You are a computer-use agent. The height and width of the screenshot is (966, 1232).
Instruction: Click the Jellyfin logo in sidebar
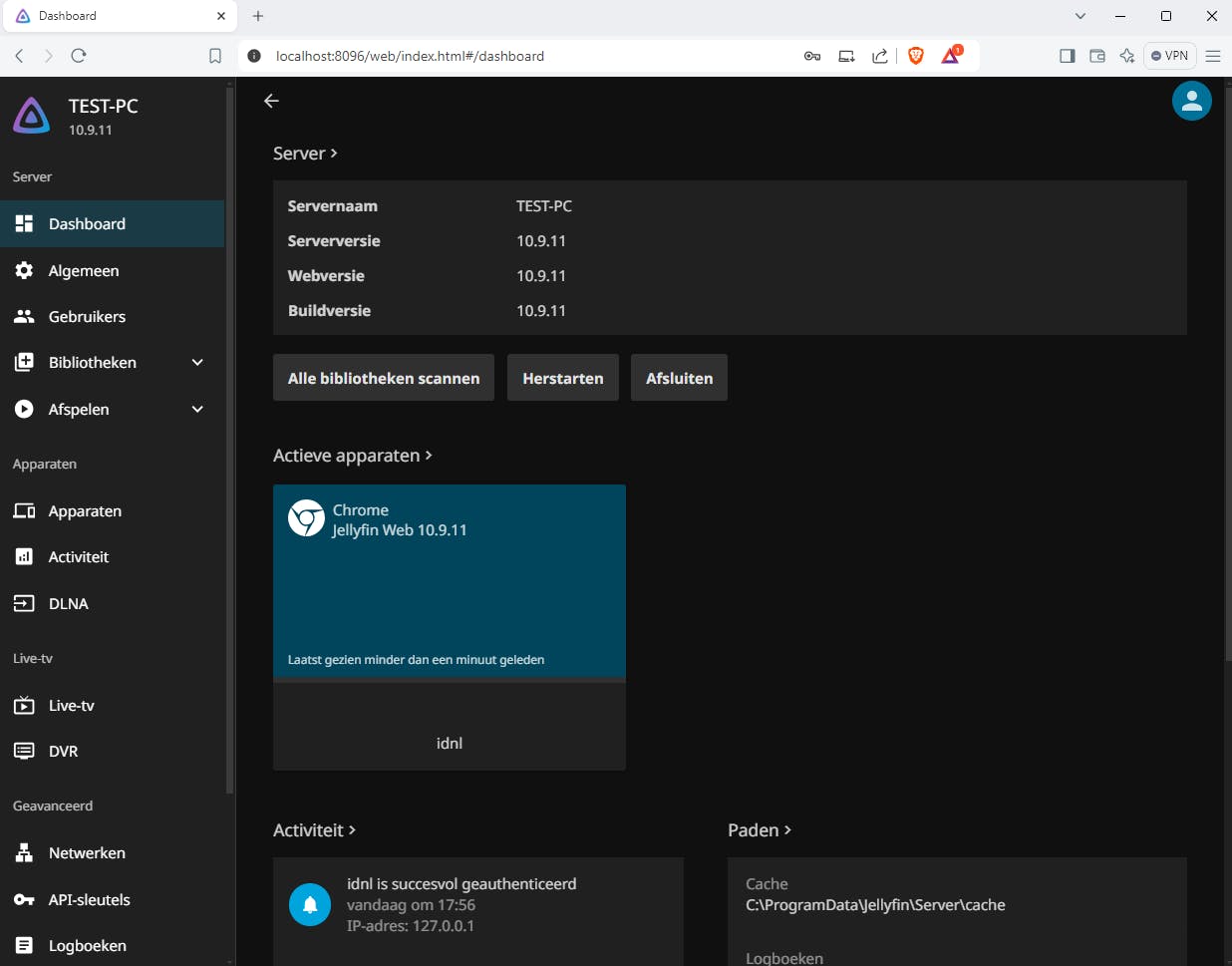[31, 116]
